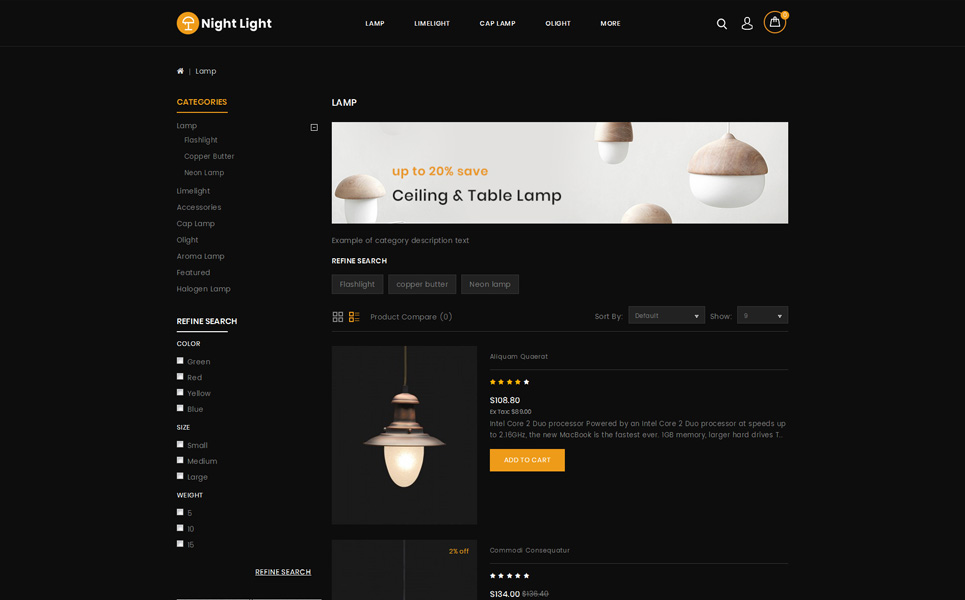Check the Green color filter
This screenshot has width=965, height=600.
point(180,361)
